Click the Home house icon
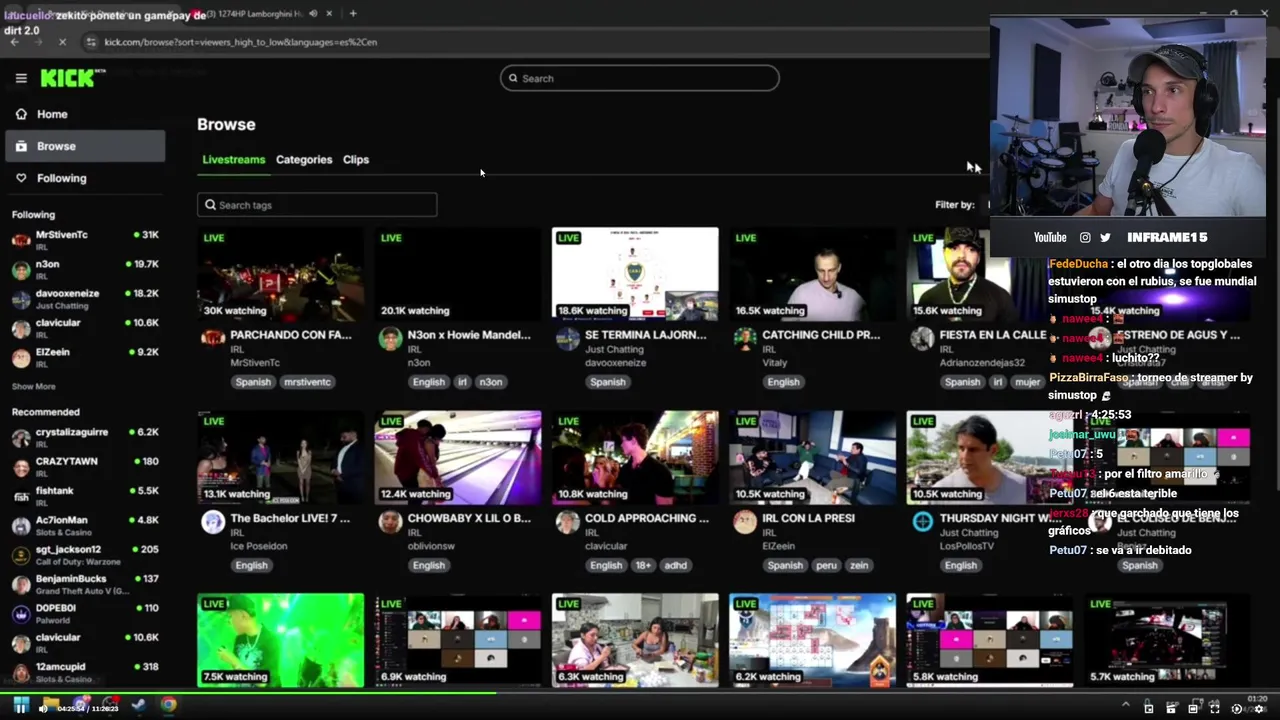1280x720 pixels. pyautogui.click(x=21, y=114)
